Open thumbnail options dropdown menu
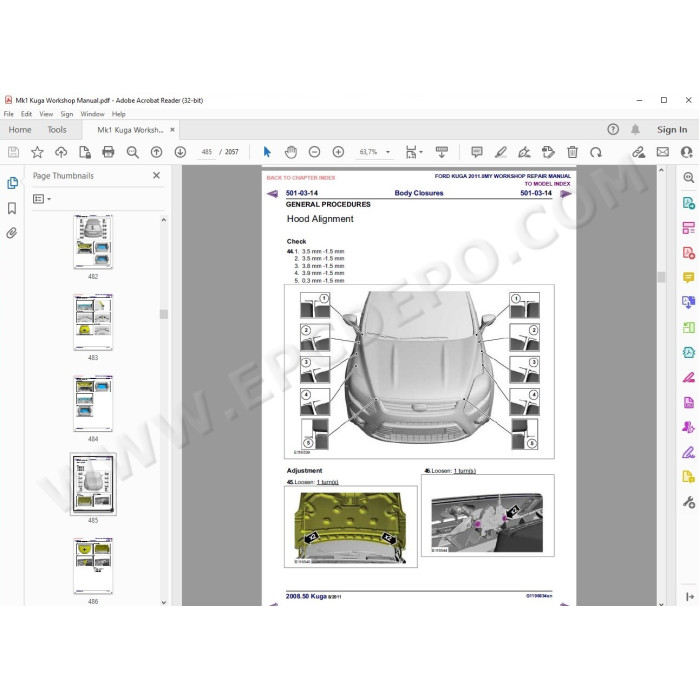 pos(42,199)
